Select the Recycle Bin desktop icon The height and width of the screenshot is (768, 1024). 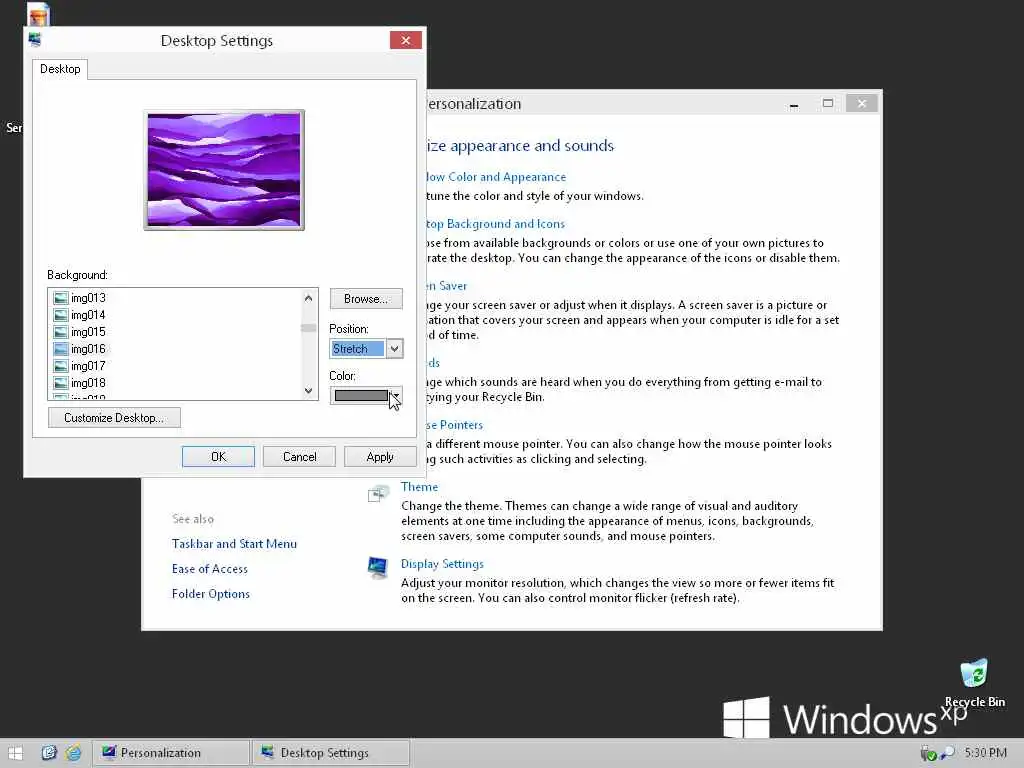pyautogui.click(x=974, y=682)
